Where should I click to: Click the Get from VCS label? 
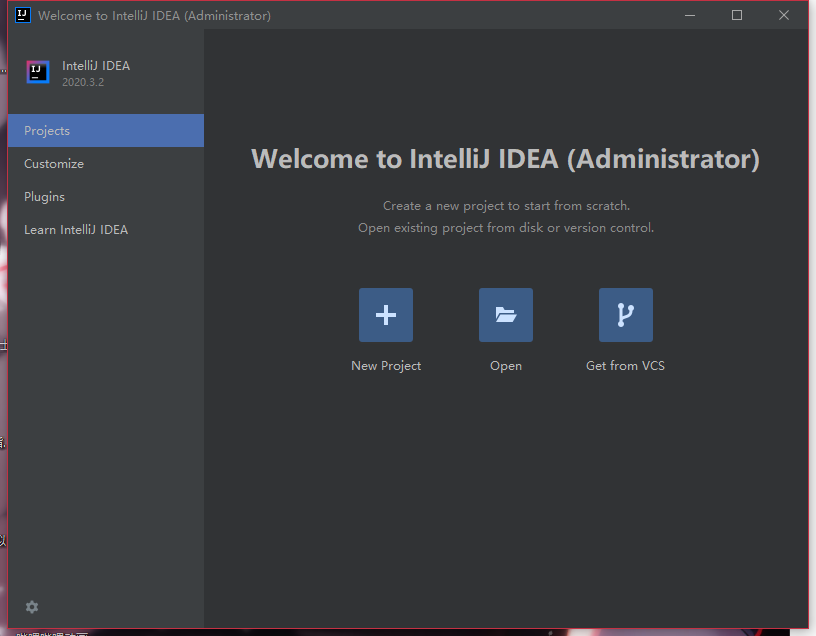pyautogui.click(x=626, y=366)
